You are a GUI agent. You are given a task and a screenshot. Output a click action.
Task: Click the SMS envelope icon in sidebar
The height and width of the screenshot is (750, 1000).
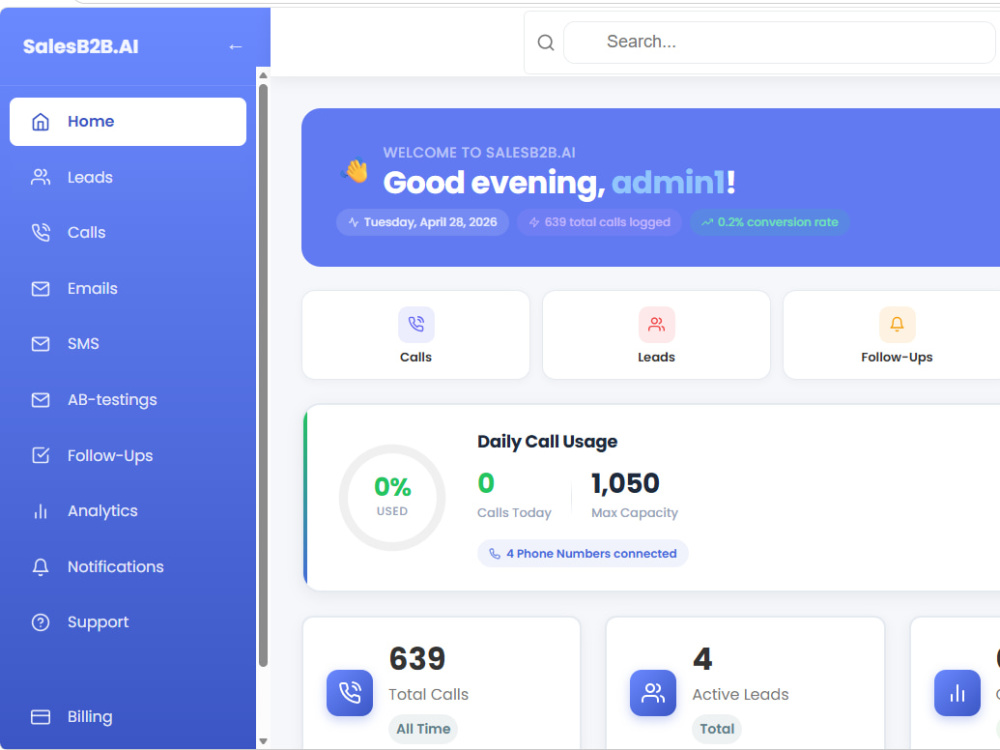40,344
